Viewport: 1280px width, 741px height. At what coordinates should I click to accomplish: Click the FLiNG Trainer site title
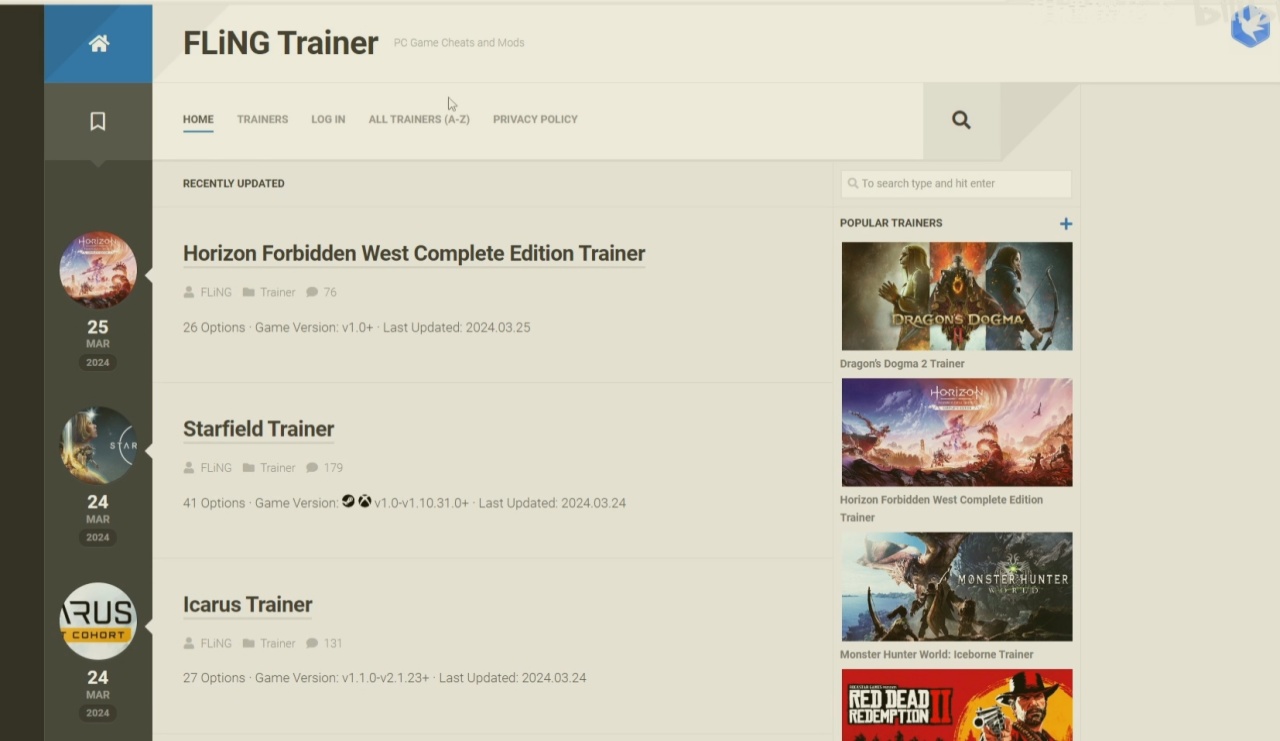point(280,43)
